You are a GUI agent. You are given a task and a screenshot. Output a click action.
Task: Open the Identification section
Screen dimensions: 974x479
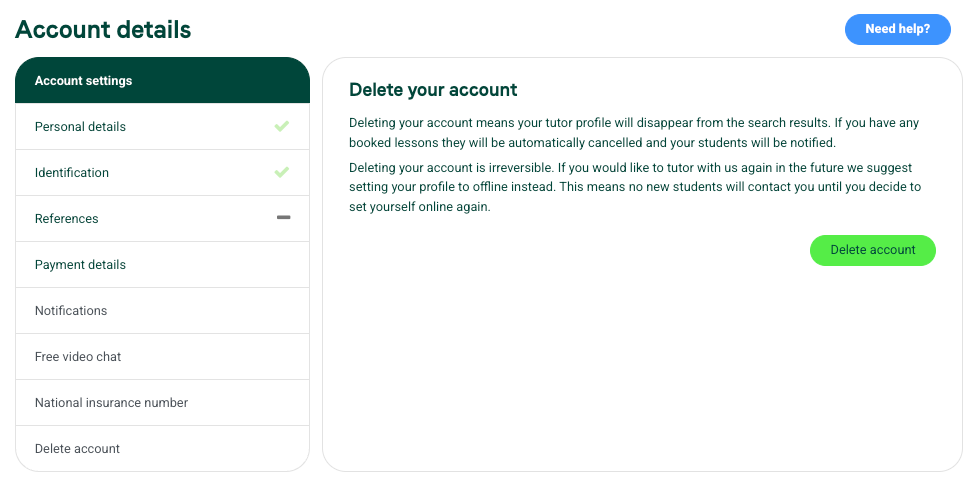pyautogui.click(x=162, y=173)
